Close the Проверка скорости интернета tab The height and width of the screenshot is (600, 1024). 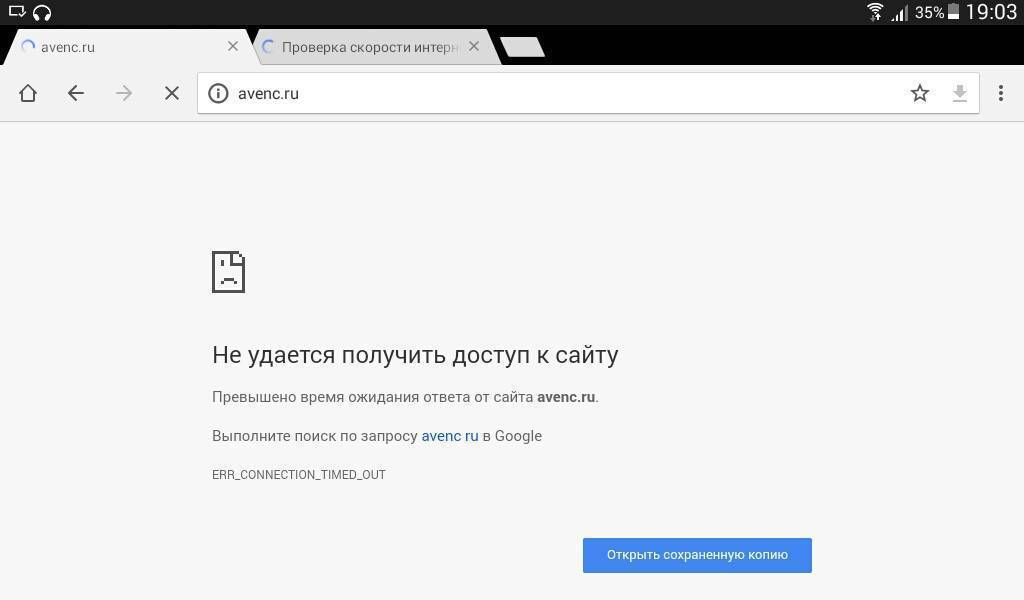(474, 46)
